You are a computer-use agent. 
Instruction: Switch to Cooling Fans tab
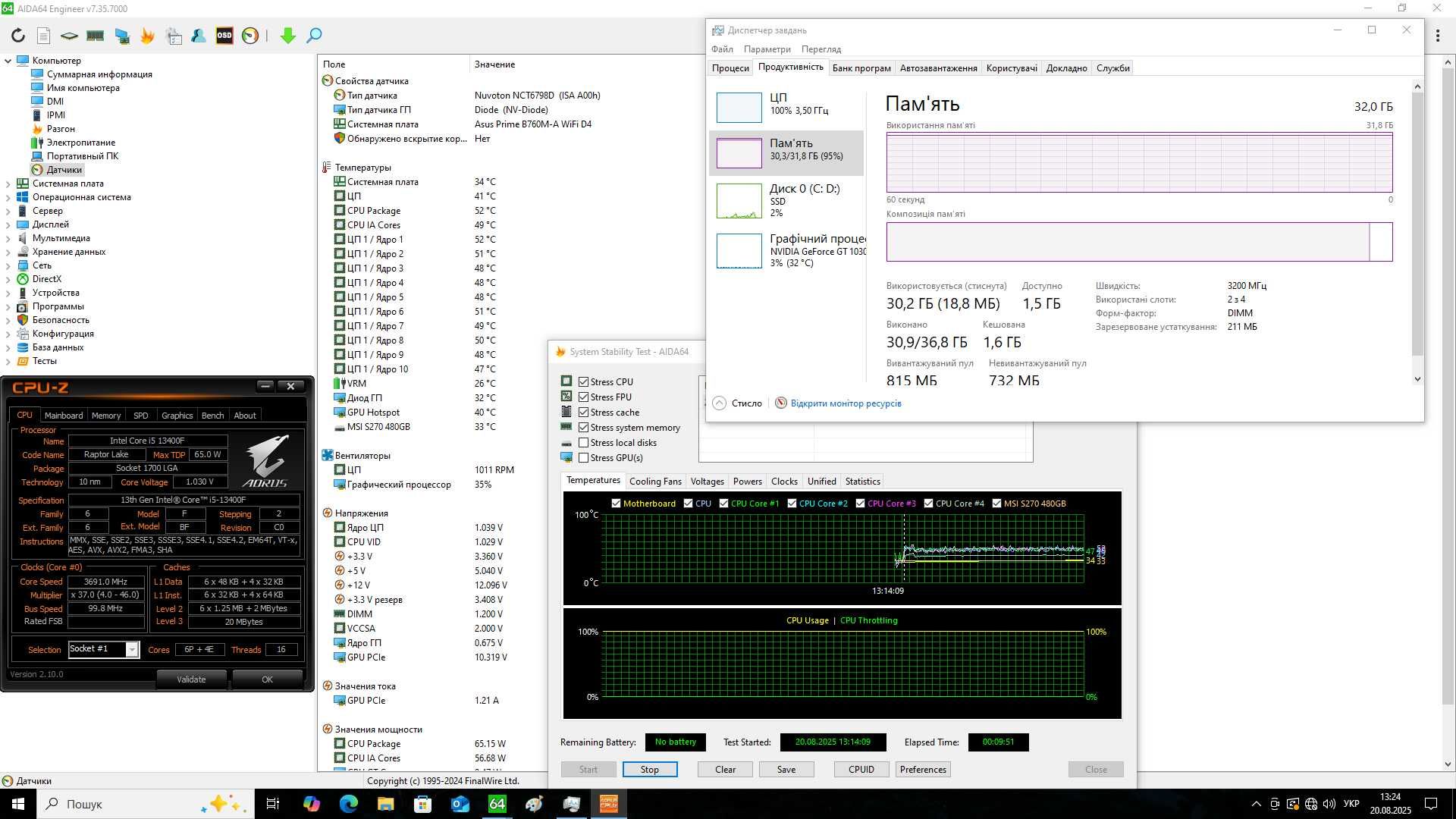[655, 482]
